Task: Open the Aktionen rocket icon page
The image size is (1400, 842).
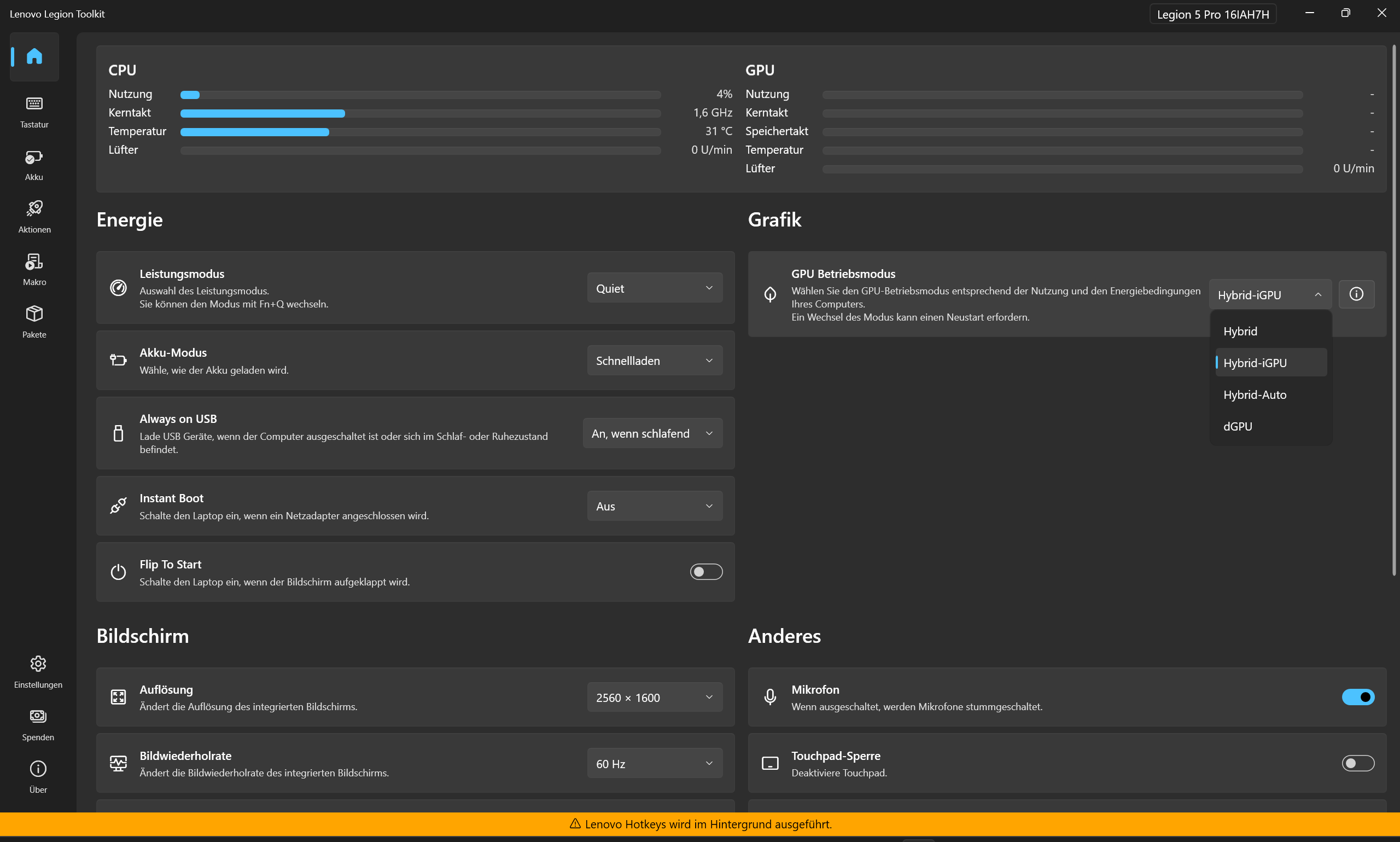Action: pyautogui.click(x=34, y=216)
